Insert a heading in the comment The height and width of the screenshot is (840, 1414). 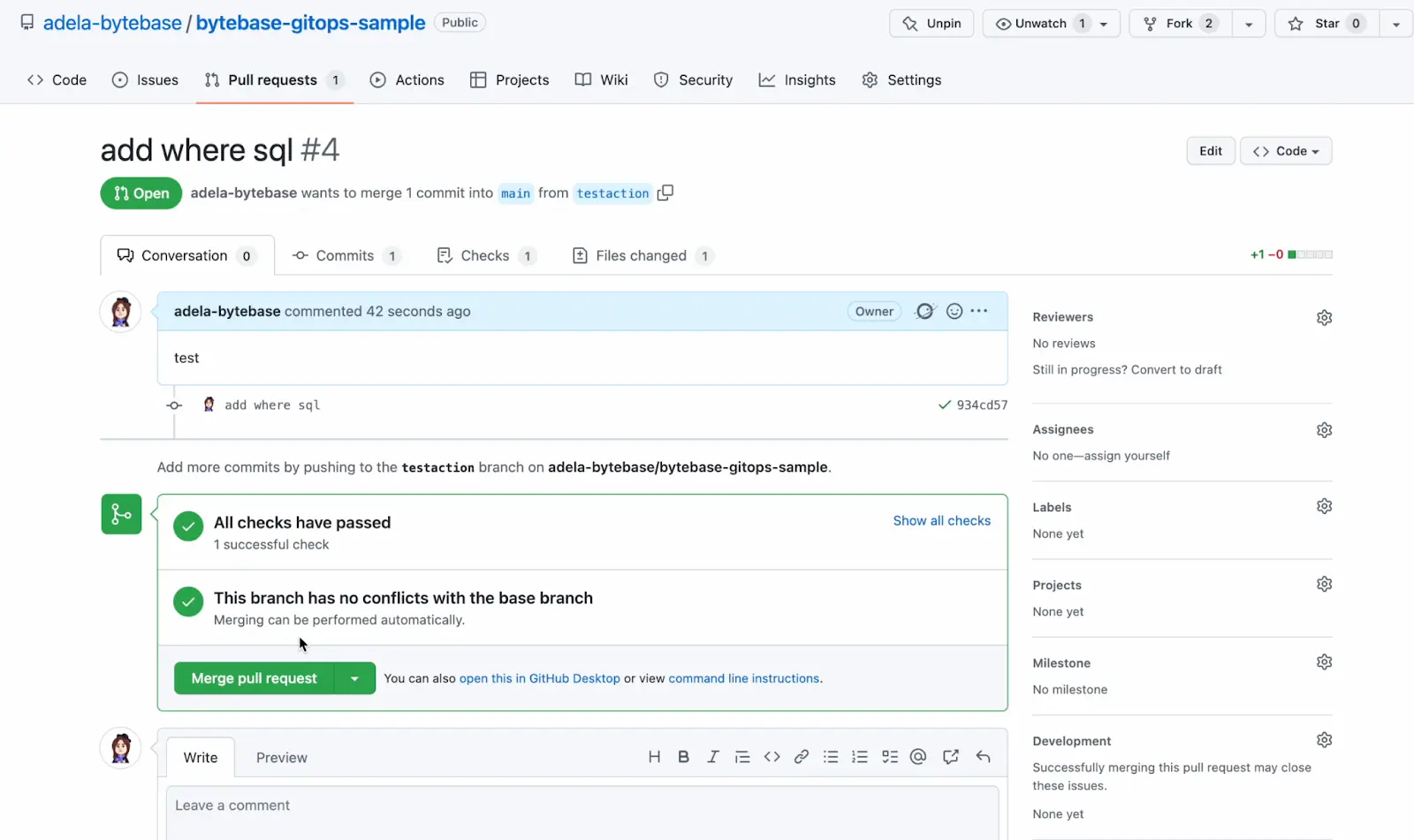[654, 756]
